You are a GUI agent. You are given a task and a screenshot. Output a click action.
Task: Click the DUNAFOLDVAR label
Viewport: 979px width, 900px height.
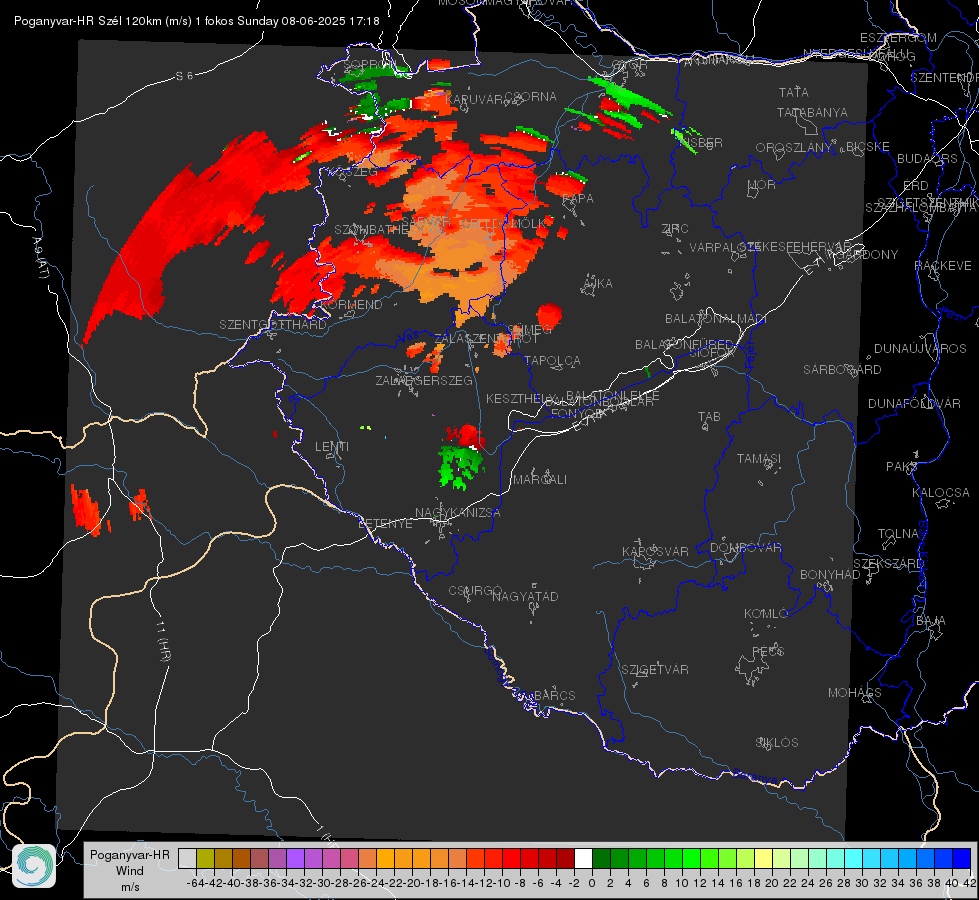[914, 403]
